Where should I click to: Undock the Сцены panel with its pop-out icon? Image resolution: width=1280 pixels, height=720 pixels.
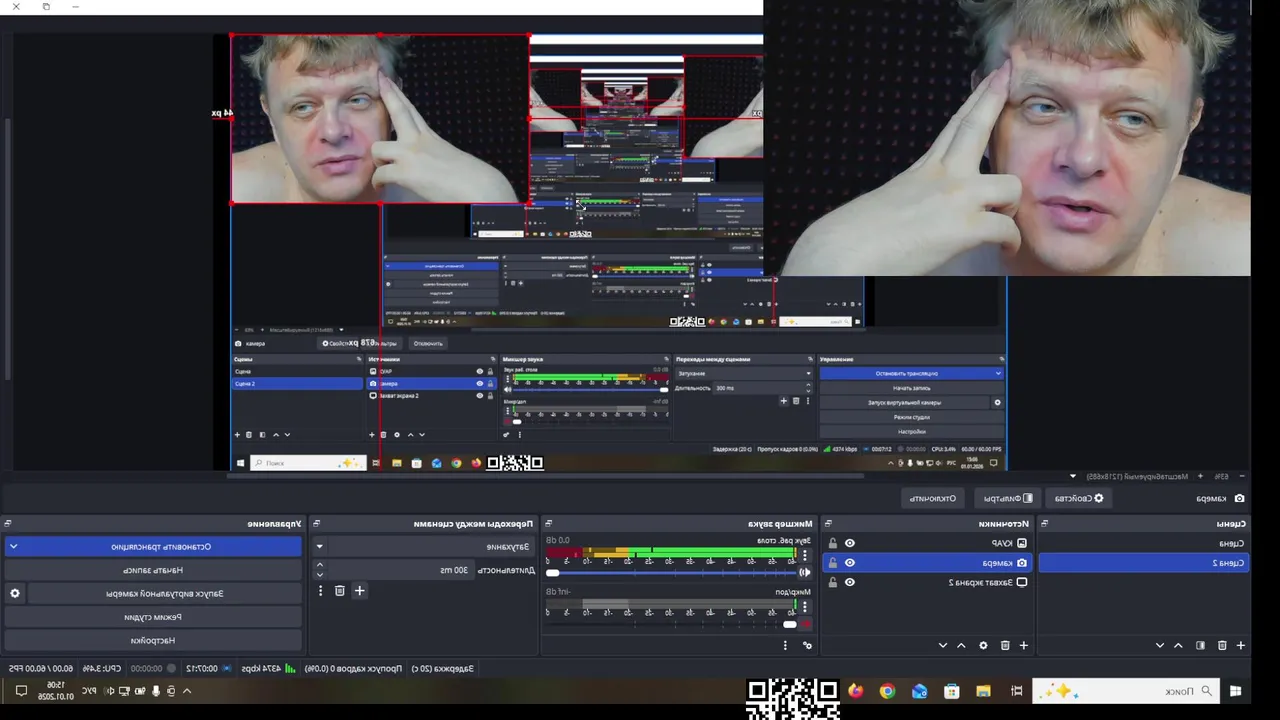point(1045,523)
